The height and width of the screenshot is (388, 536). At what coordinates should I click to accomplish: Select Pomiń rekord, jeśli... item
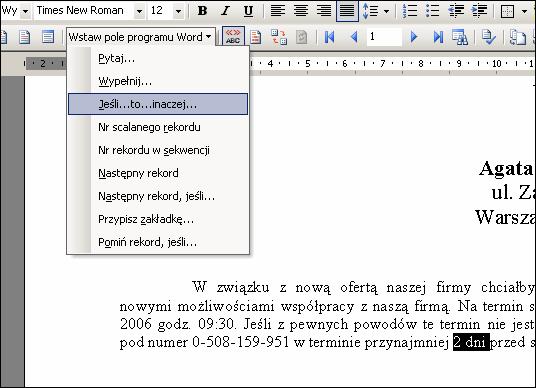[158, 242]
